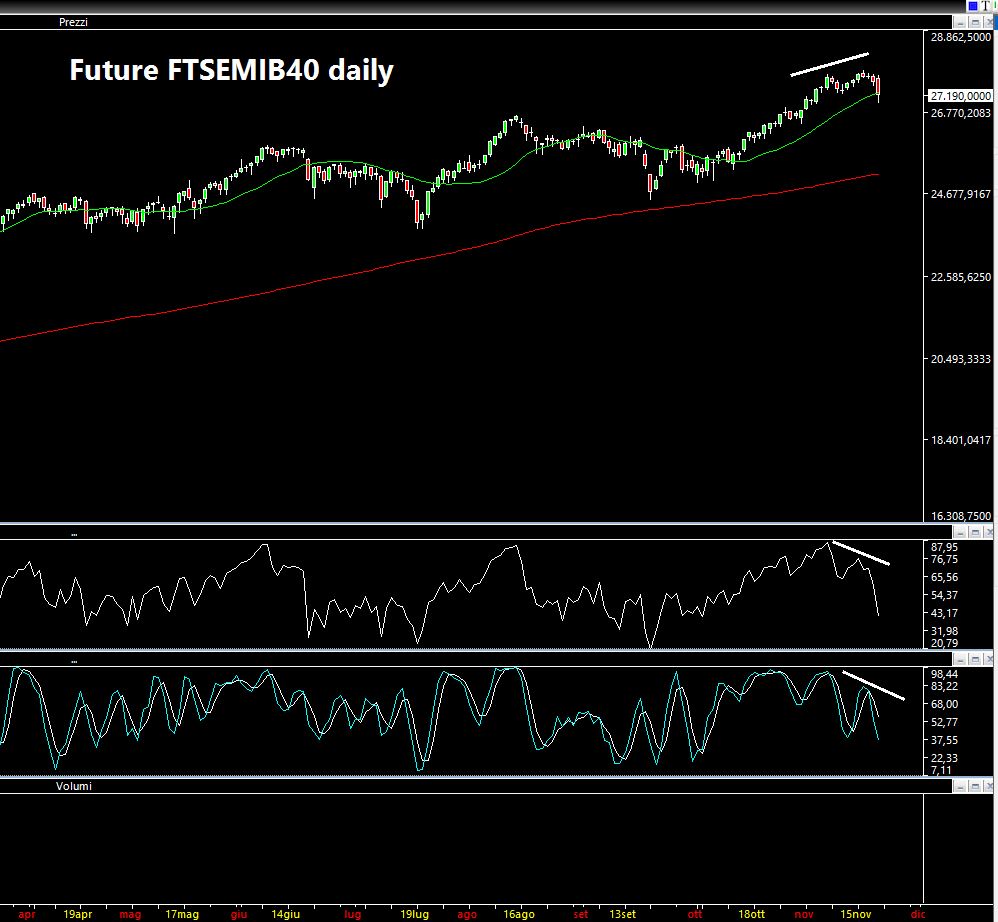Click the 7,11 stochastic scale value
Viewport: 998px width, 922px height.
click(941, 770)
